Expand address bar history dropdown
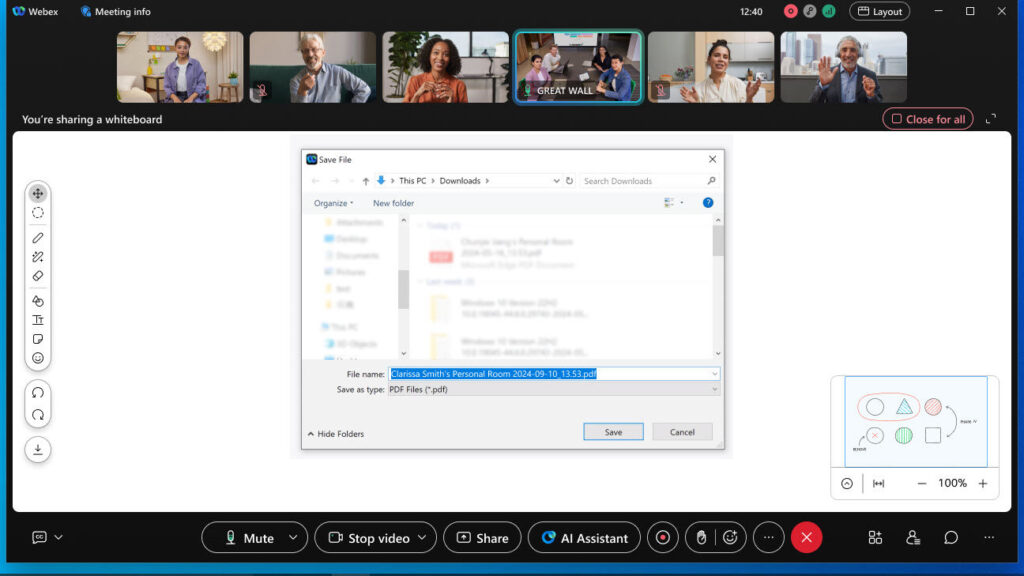Viewport: 1024px width, 576px height. click(556, 181)
